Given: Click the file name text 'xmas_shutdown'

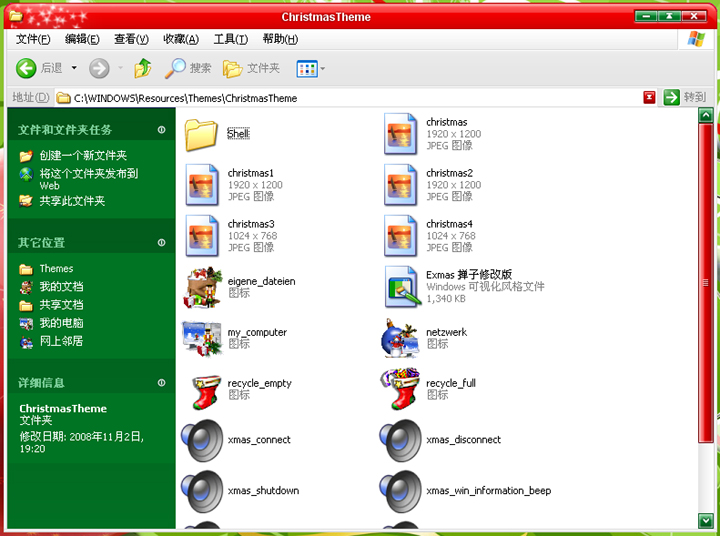Looking at the screenshot, I should click(263, 491).
